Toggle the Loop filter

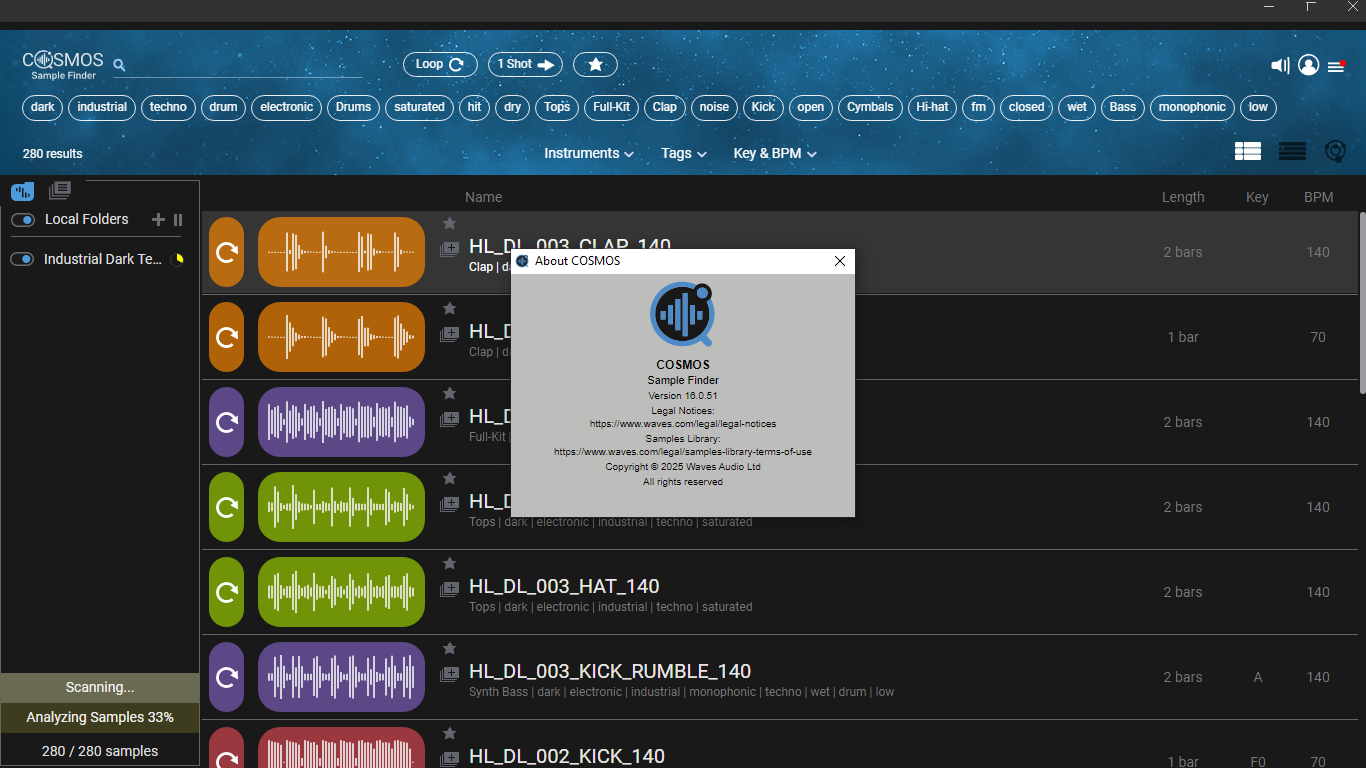click(440, 64)
